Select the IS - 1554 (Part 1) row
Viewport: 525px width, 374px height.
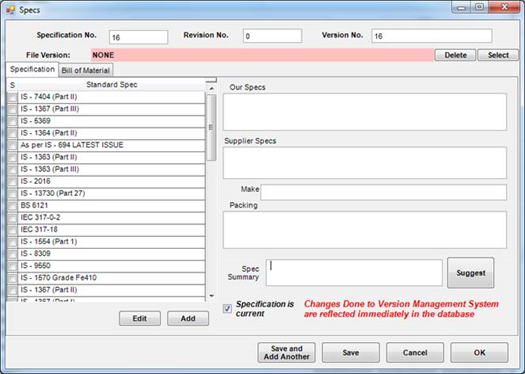pos(111,242)
